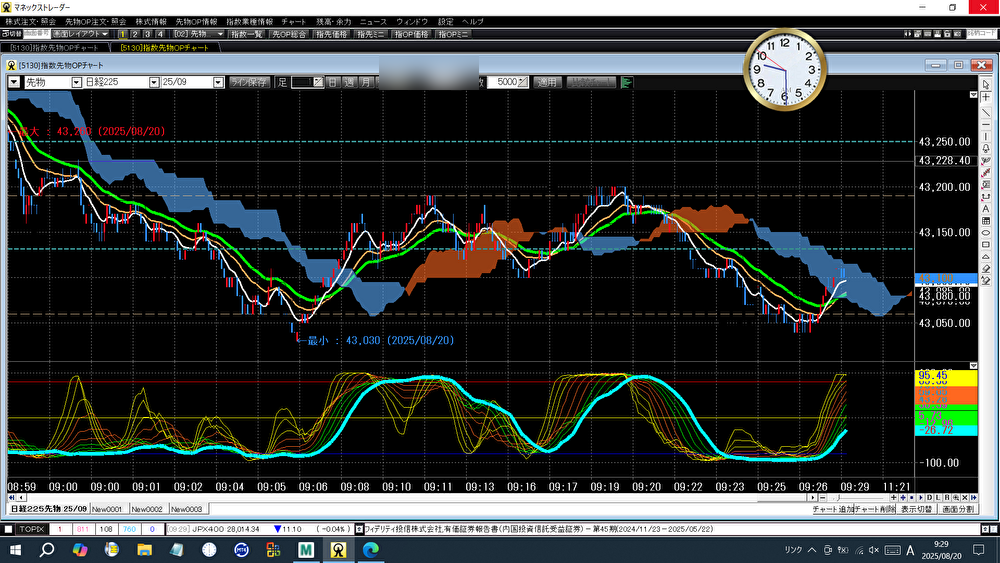Open Microsoft Edge from the taskbar

[371, 549]
